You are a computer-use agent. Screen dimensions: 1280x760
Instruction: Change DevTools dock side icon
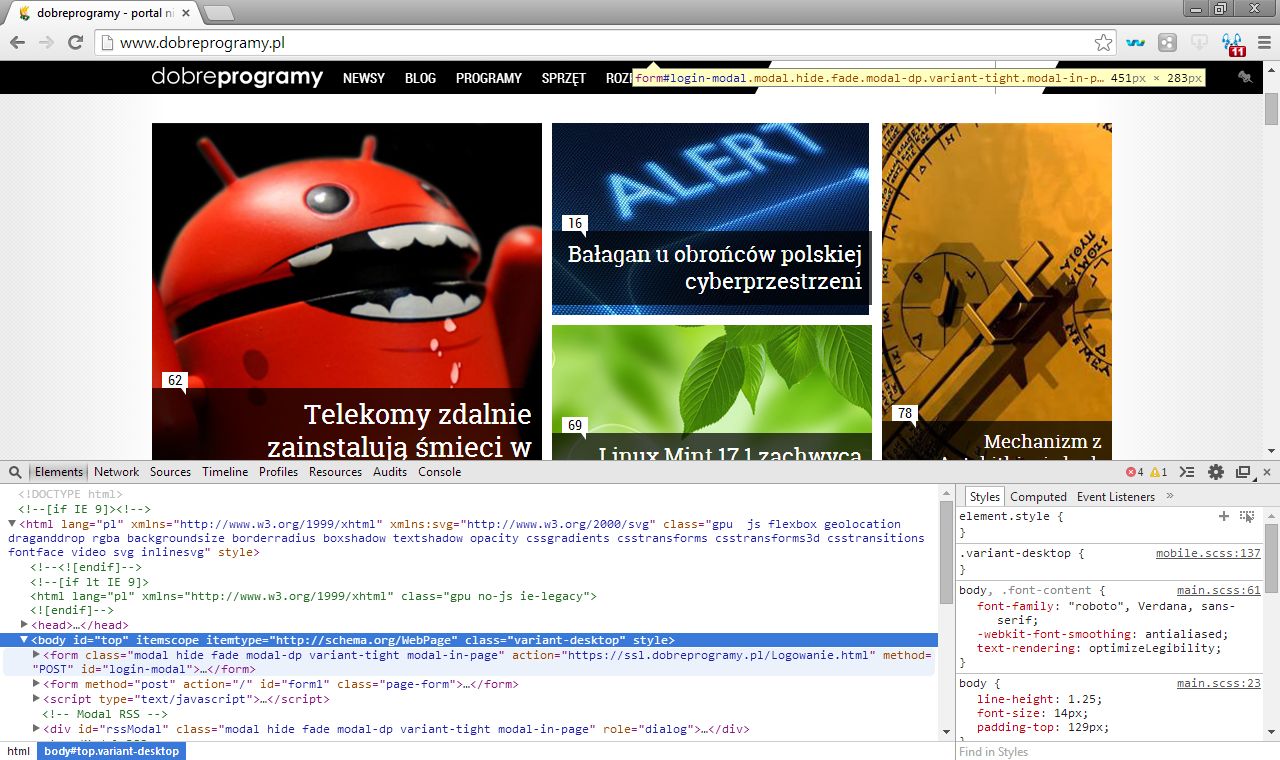coord(1243,472)
